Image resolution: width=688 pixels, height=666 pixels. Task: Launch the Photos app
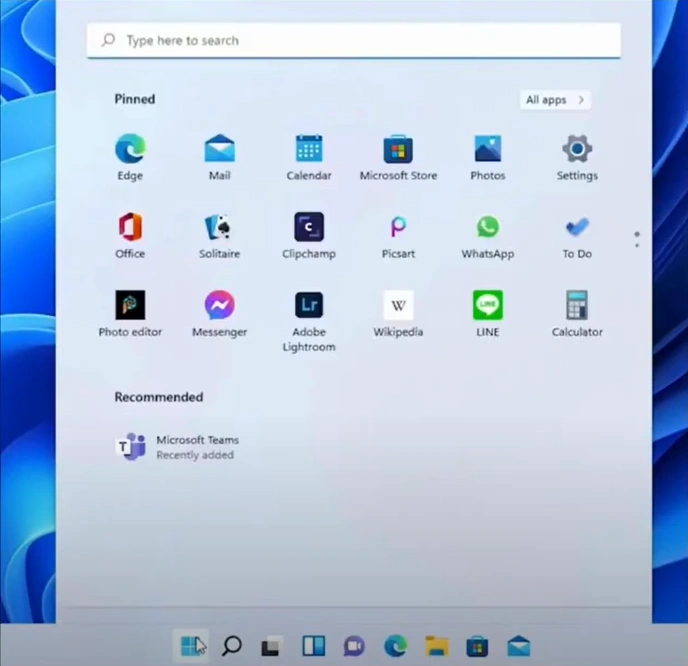[487, 157]
